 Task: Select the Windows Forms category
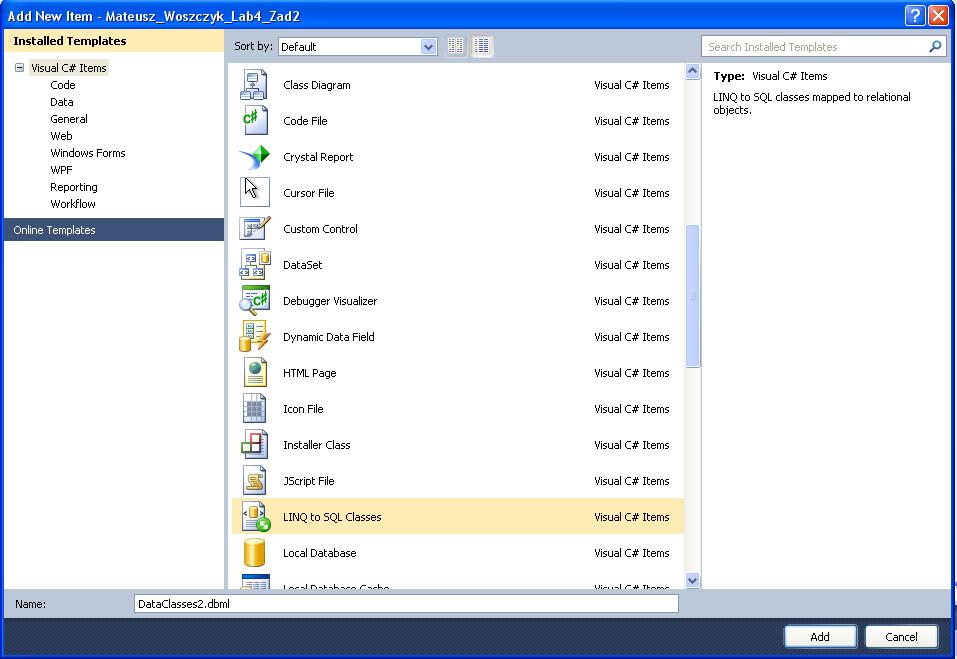[88, 153]
